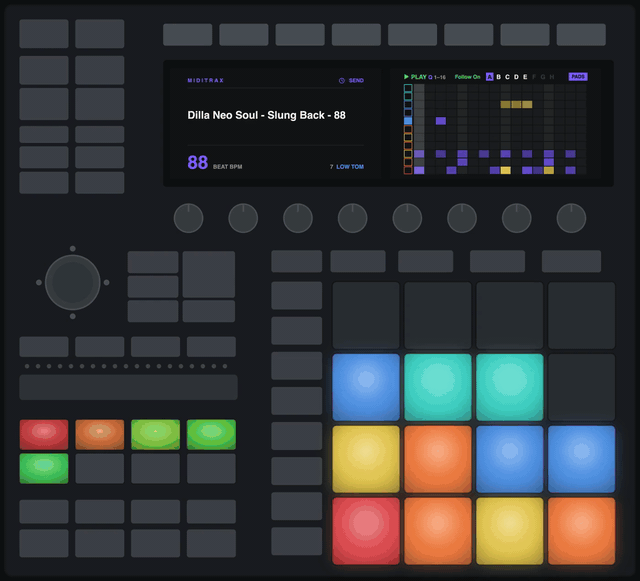Tap the dark unlit pad in second row
Screen dimensions: 640x581
point(581,387)
